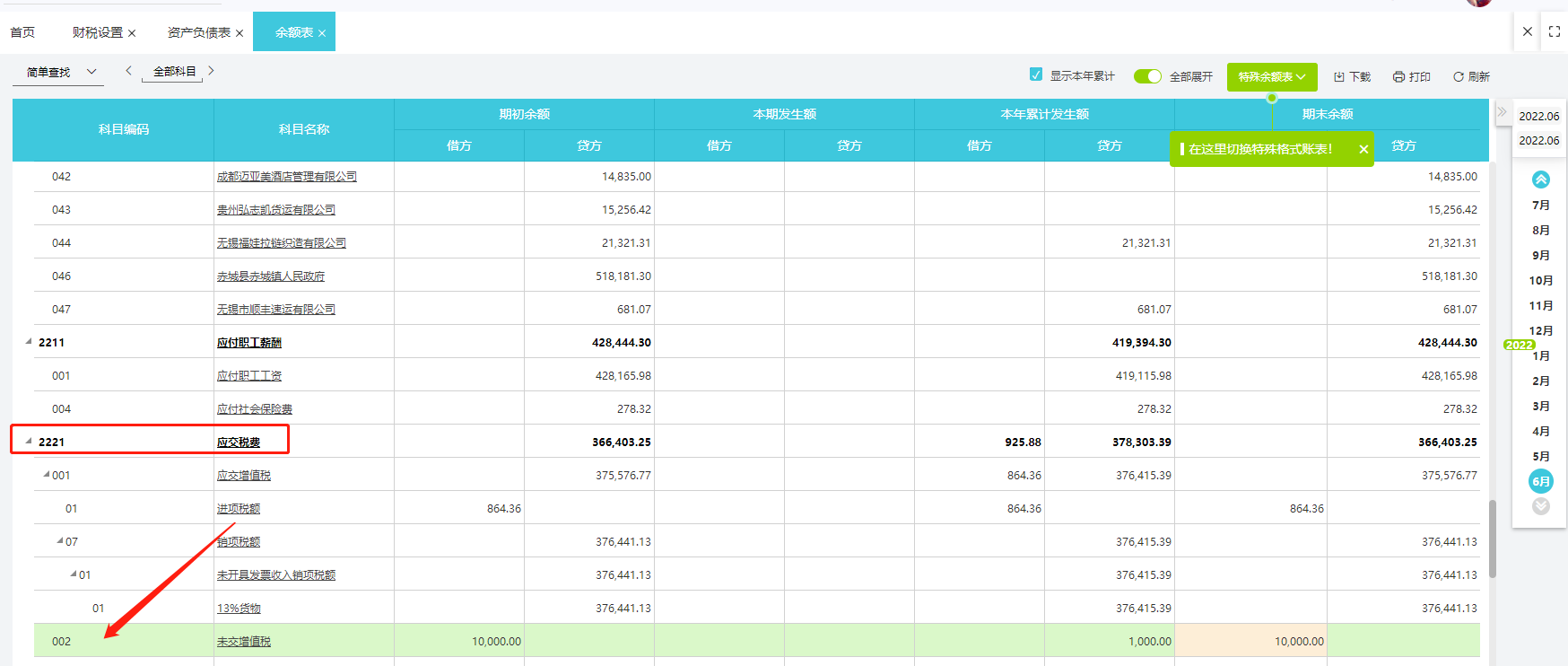Open the 简单查找 dropdown

[59, 72]
